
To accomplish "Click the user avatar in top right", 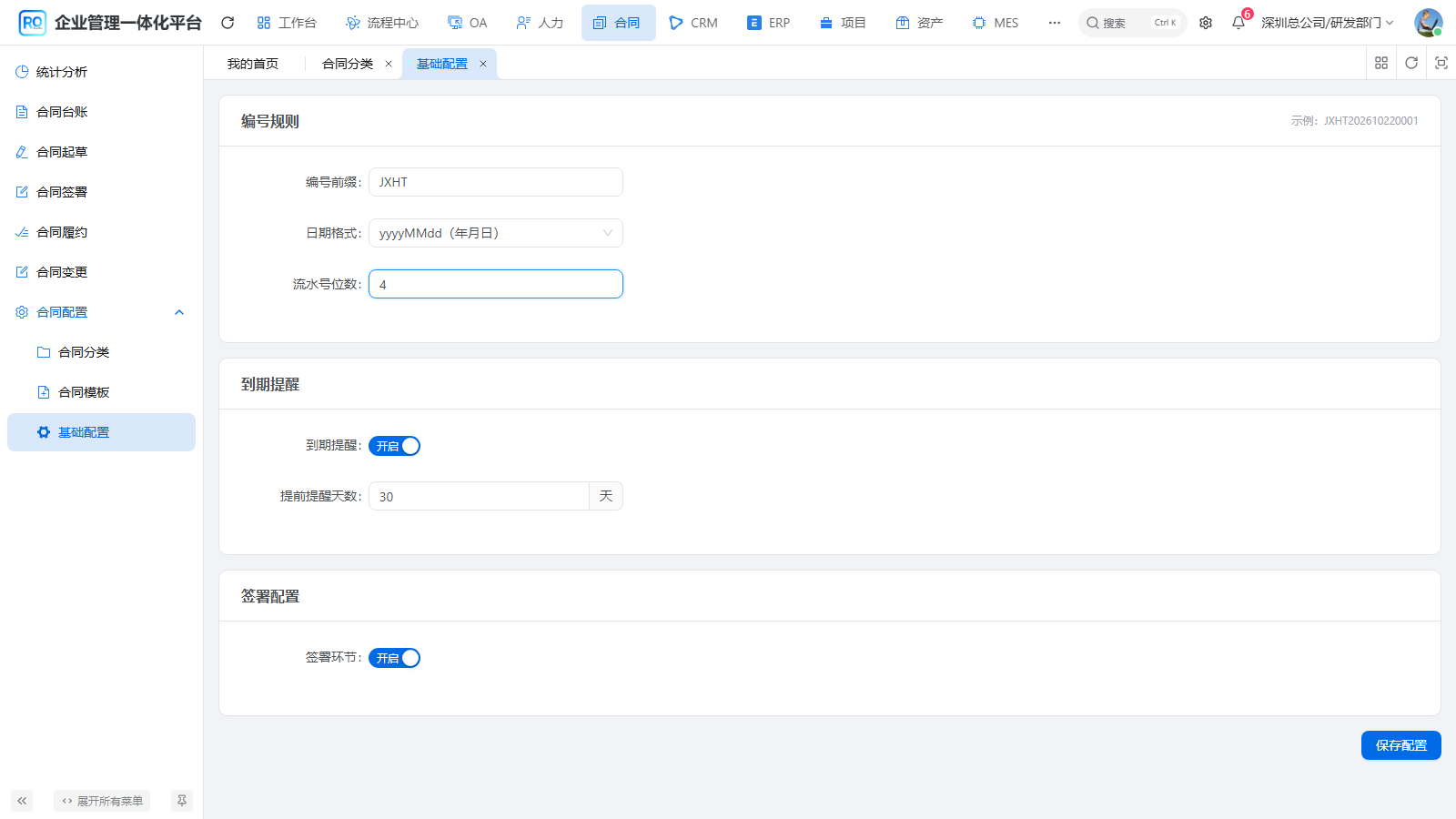I will (1428, 23).
